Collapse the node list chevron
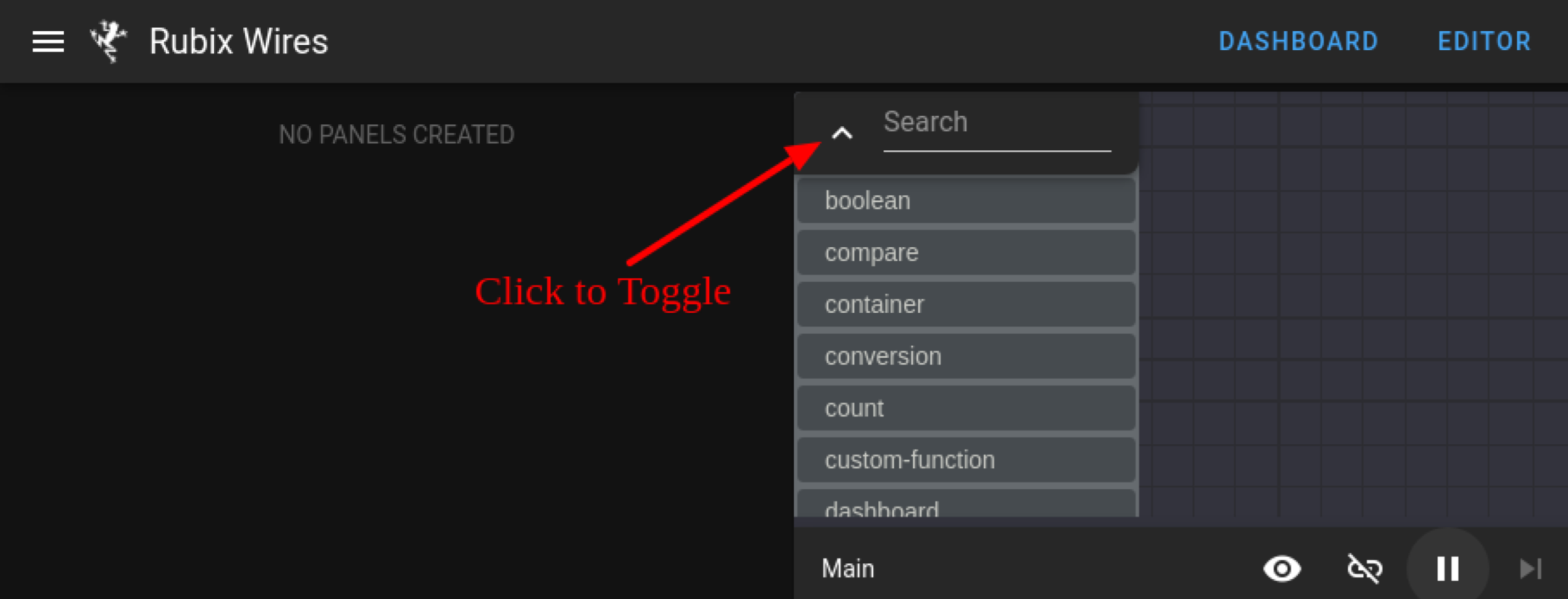1568x599 pixels. 842,133
